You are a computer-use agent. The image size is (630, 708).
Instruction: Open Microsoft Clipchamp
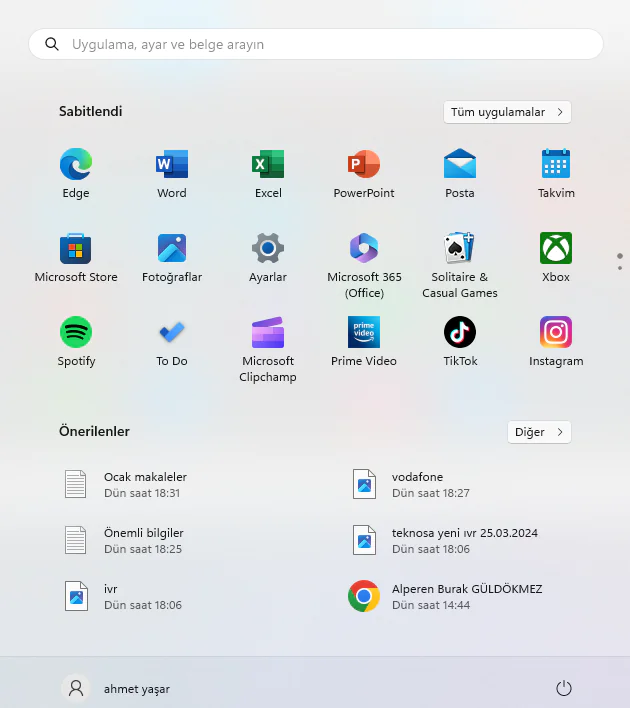click(x=268, y=349)
